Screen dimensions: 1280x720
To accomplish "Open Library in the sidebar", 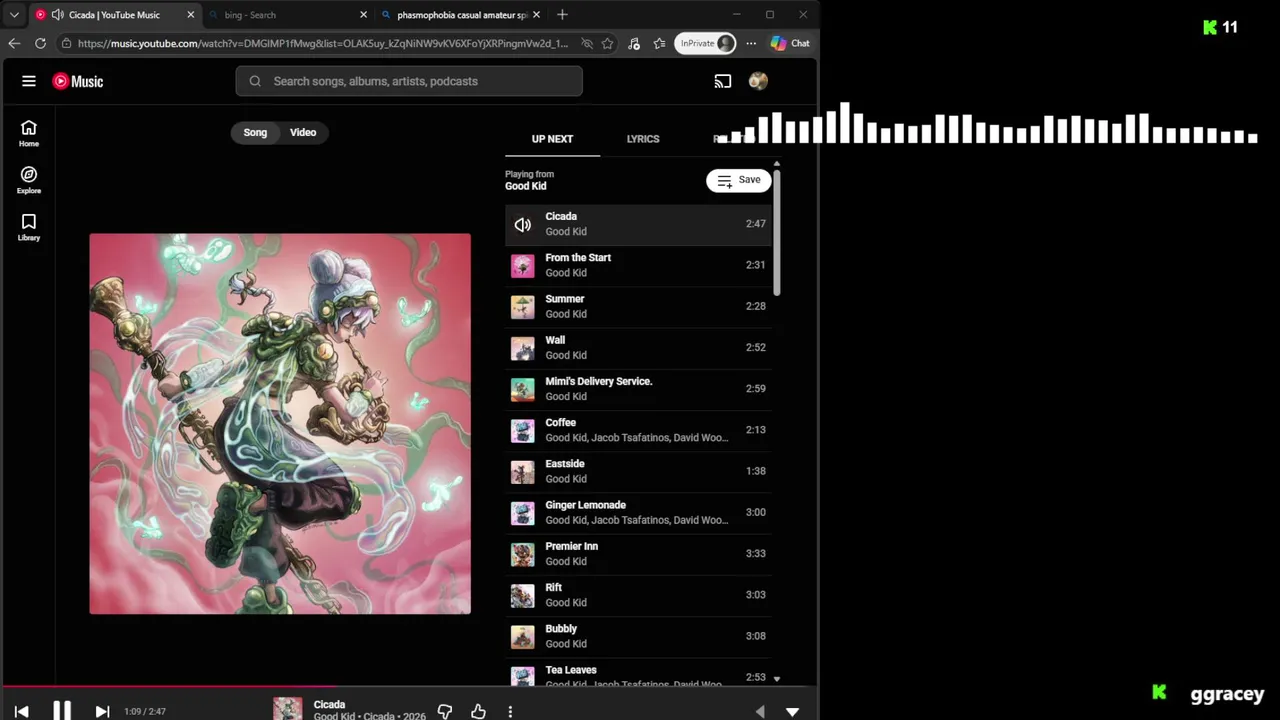I will tap(29, 227).
